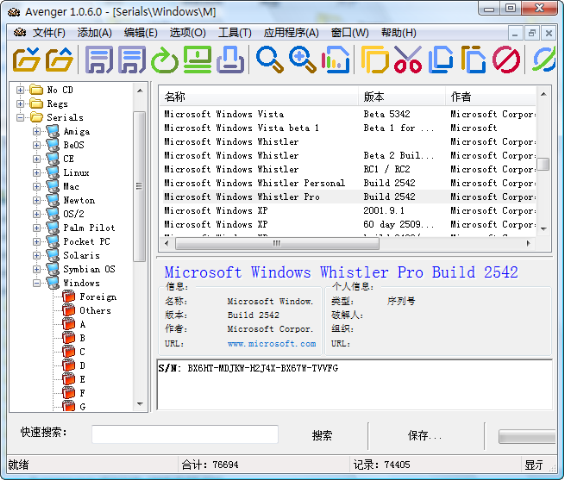Click the yellow overlapping squares icon
The height and width of the screenshot is (480, 564).
375,59
